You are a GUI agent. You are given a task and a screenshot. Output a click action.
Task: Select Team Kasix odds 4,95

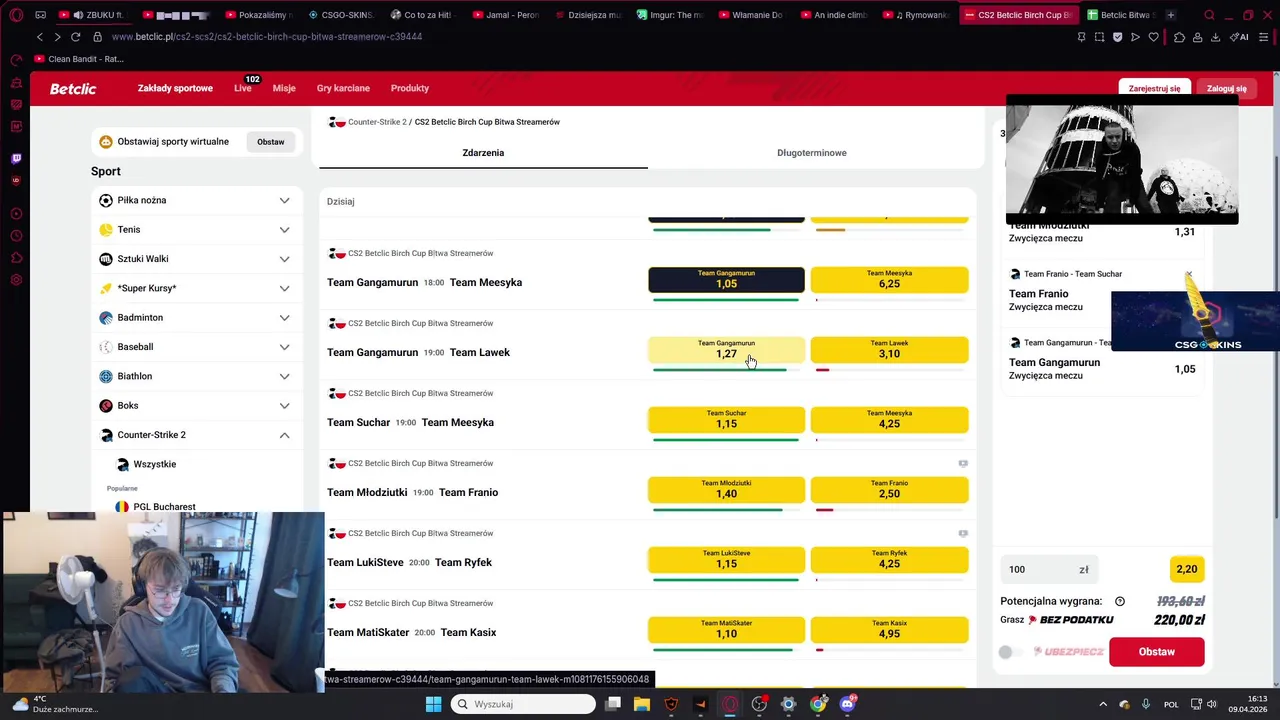(889, 629)
